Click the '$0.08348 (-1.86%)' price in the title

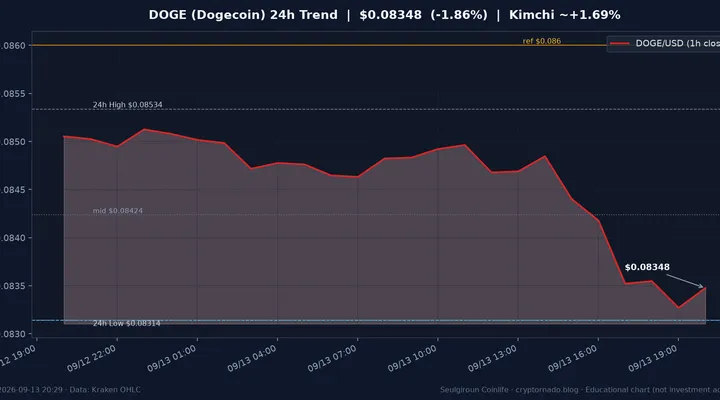click(423, 15)
